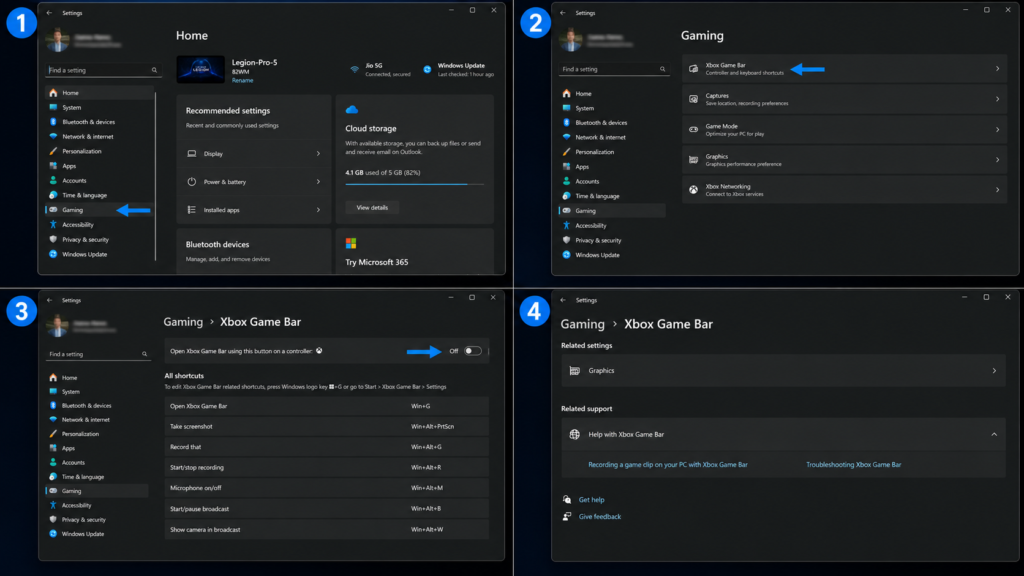The width and height of the screenshot is (1024, 576).
Task: Click Accounts icon in panel 1 sidebar
Action: point(54,180)
